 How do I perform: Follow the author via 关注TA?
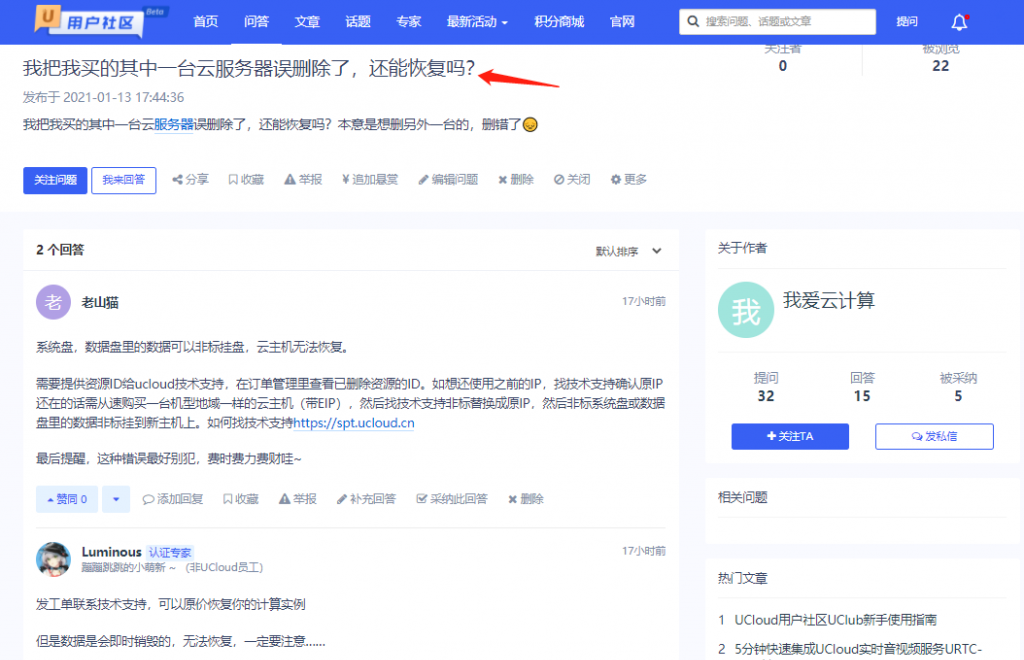pos(790,436)
